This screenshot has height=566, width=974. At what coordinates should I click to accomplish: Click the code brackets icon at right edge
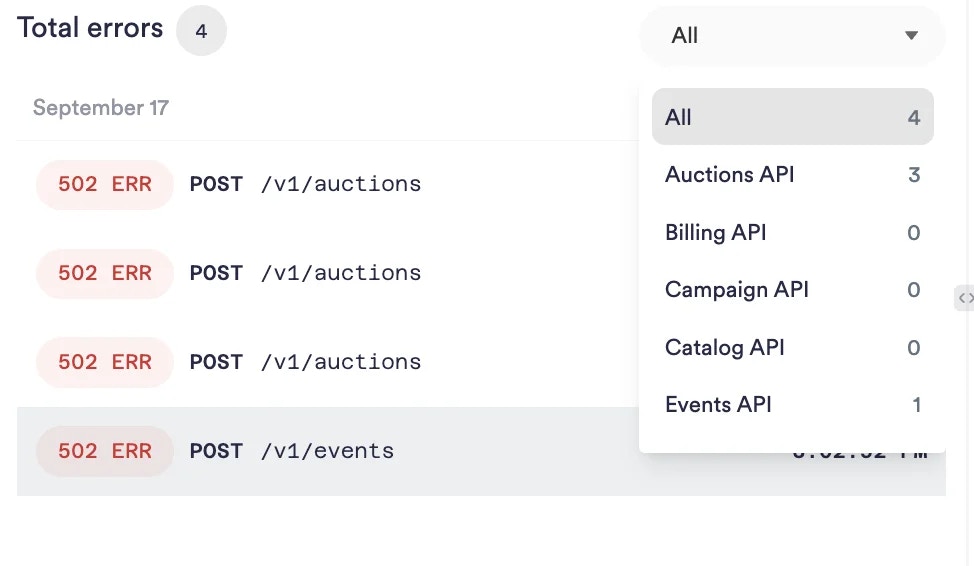click(964, 297)
